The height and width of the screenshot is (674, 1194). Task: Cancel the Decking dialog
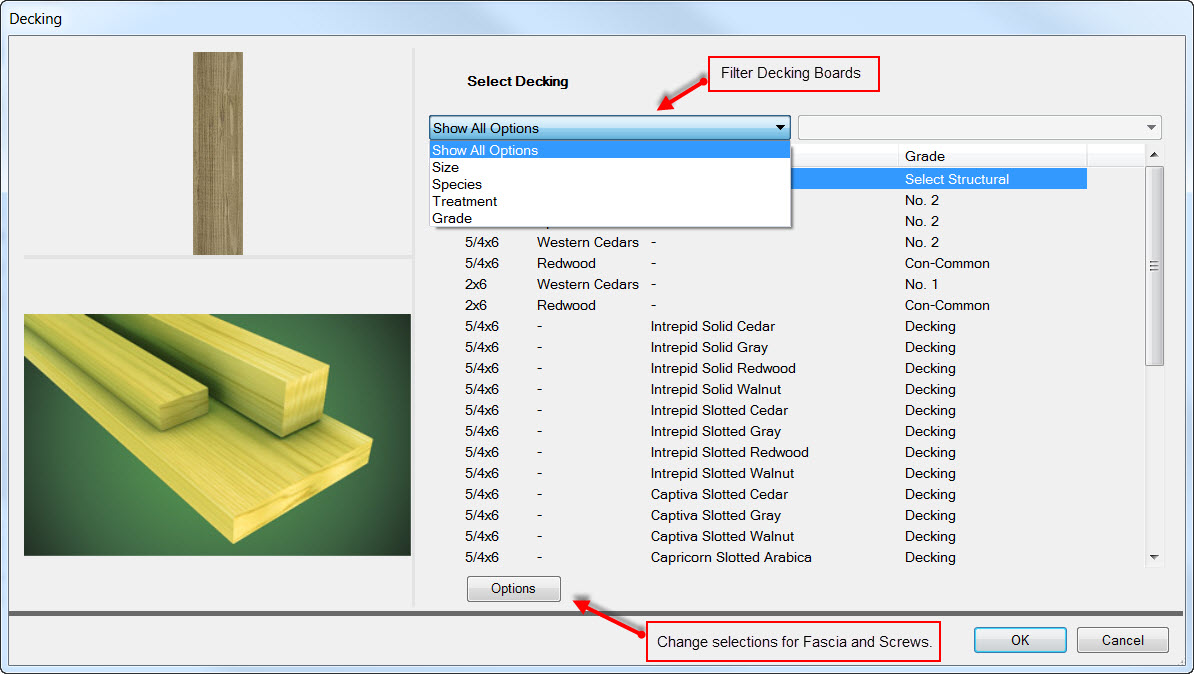[x=1122, y=640]
